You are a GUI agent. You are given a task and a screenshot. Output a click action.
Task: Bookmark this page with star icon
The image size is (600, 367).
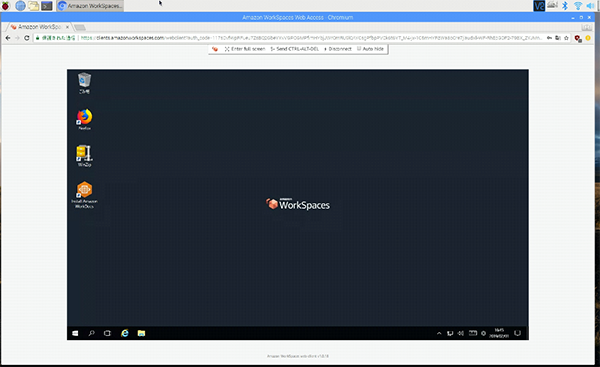point(566,38)
